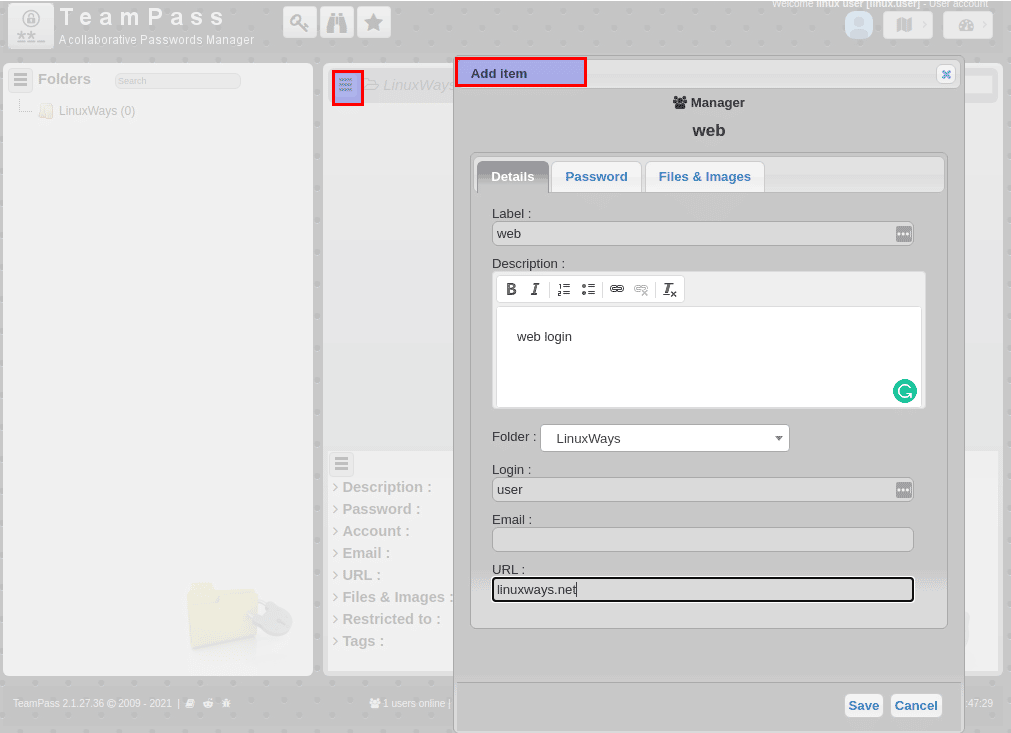
Task: Switch to the Password tab
Action: click(x=596, y=177)
